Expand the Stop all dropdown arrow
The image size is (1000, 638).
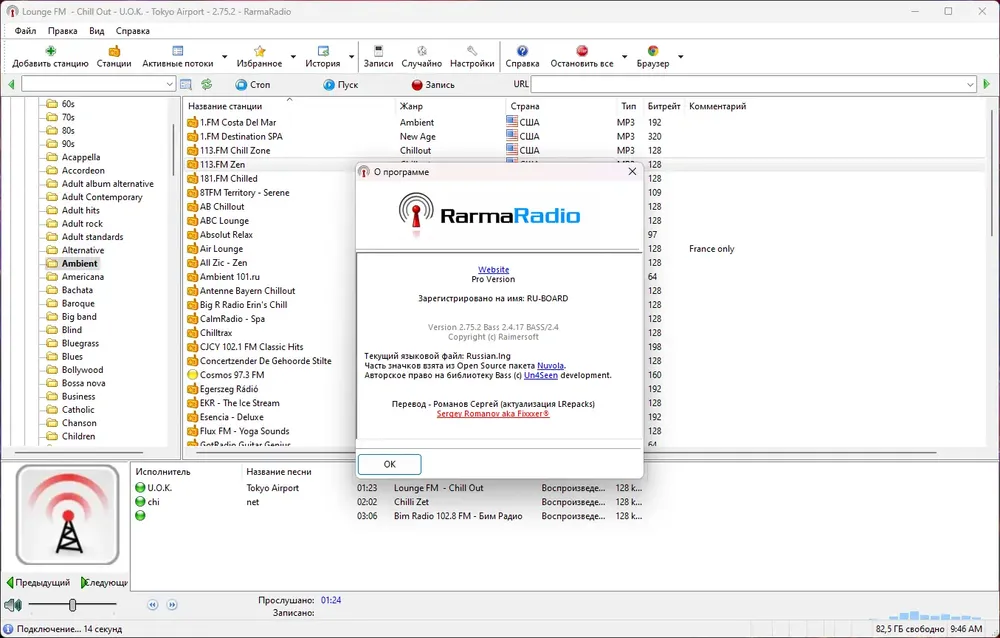(624, 57)
